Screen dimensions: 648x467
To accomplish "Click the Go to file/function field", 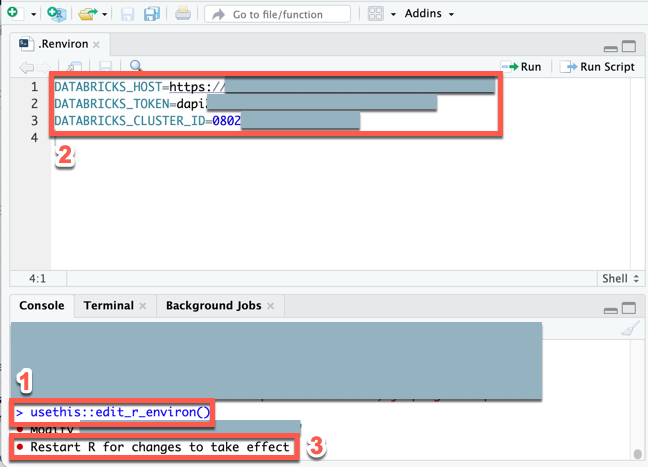I will pyautogui.click(x=278, y=14).
